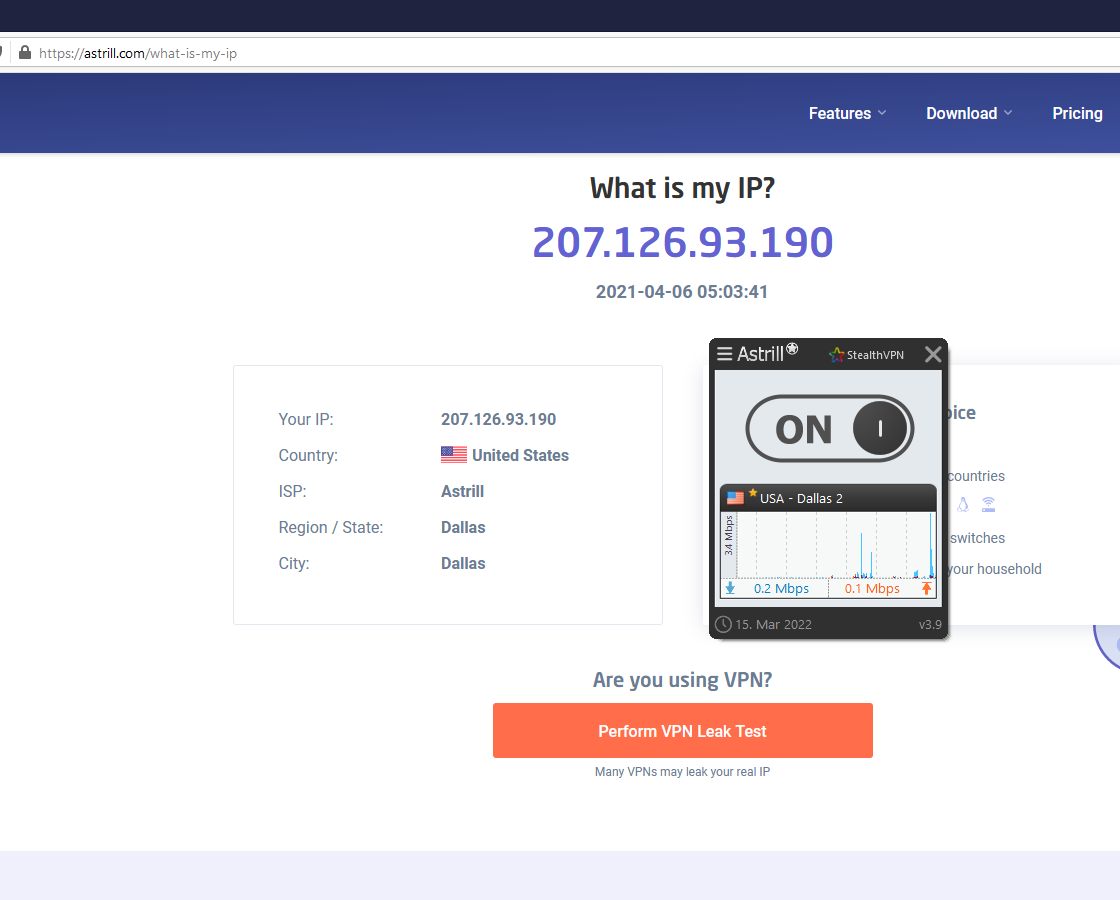Click the router Wi-Fi platform icon
The width and height of the screenshot is (1120, 900).
989,505
